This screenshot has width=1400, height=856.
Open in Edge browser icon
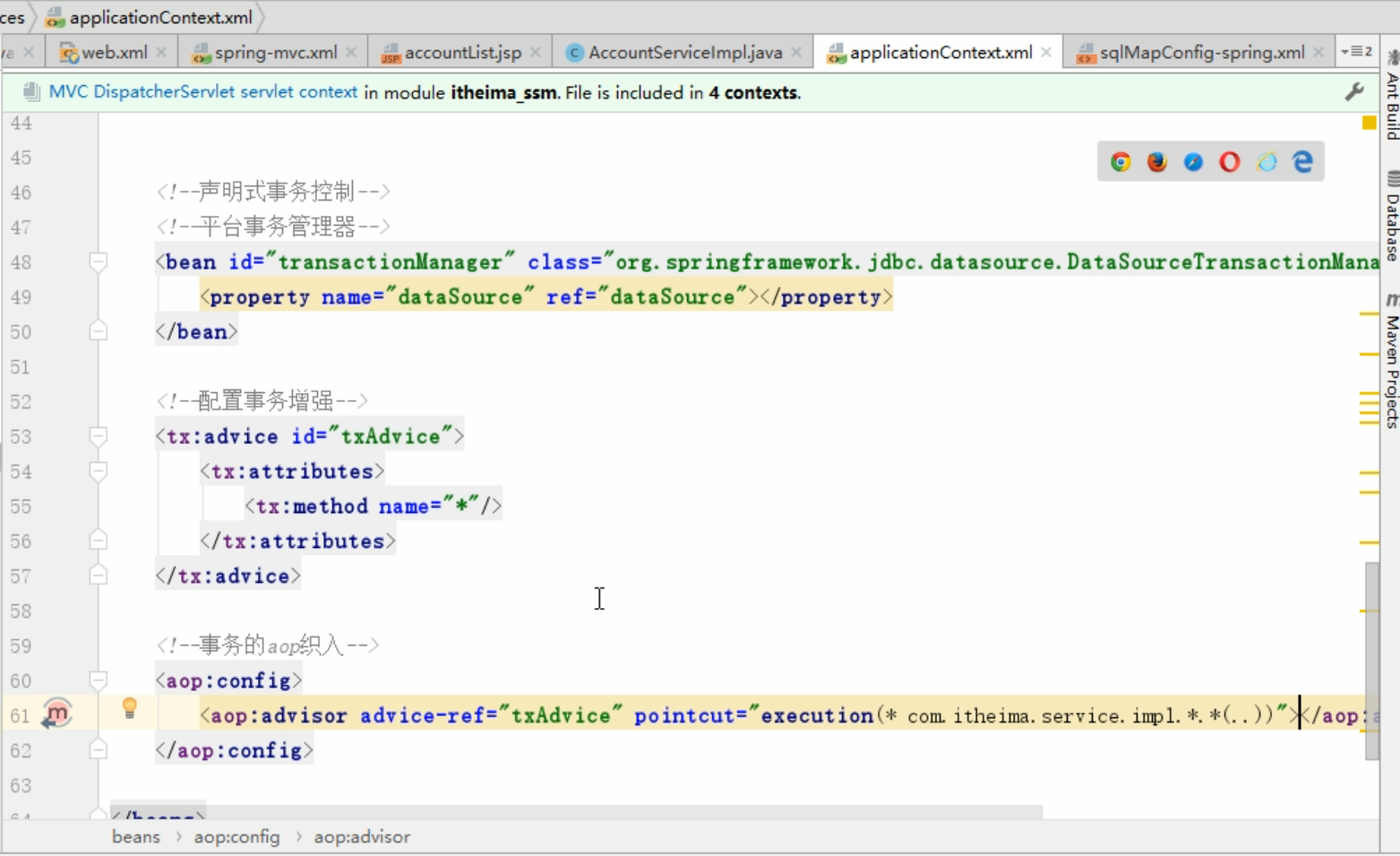click(x=1302, y=162)
